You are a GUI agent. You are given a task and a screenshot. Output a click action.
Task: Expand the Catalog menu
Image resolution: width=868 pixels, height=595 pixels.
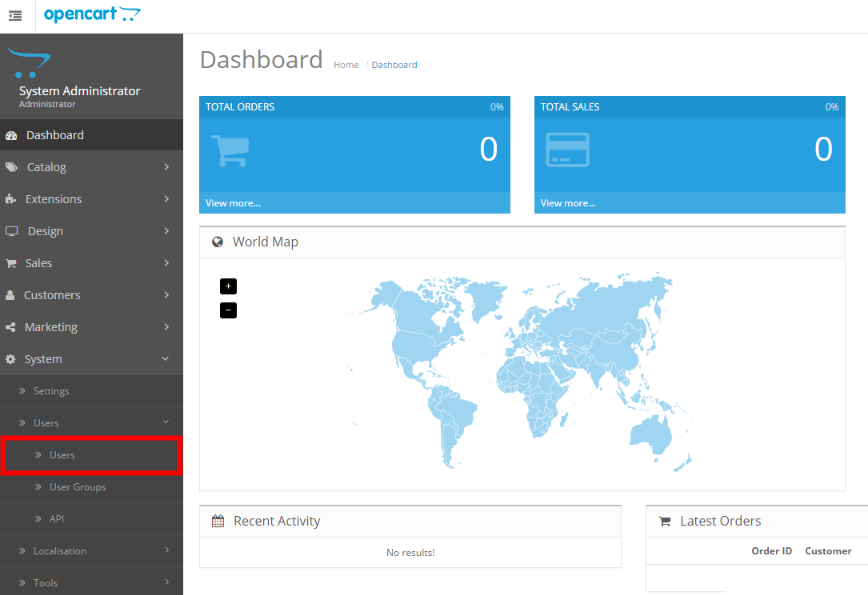coord(91,167)
